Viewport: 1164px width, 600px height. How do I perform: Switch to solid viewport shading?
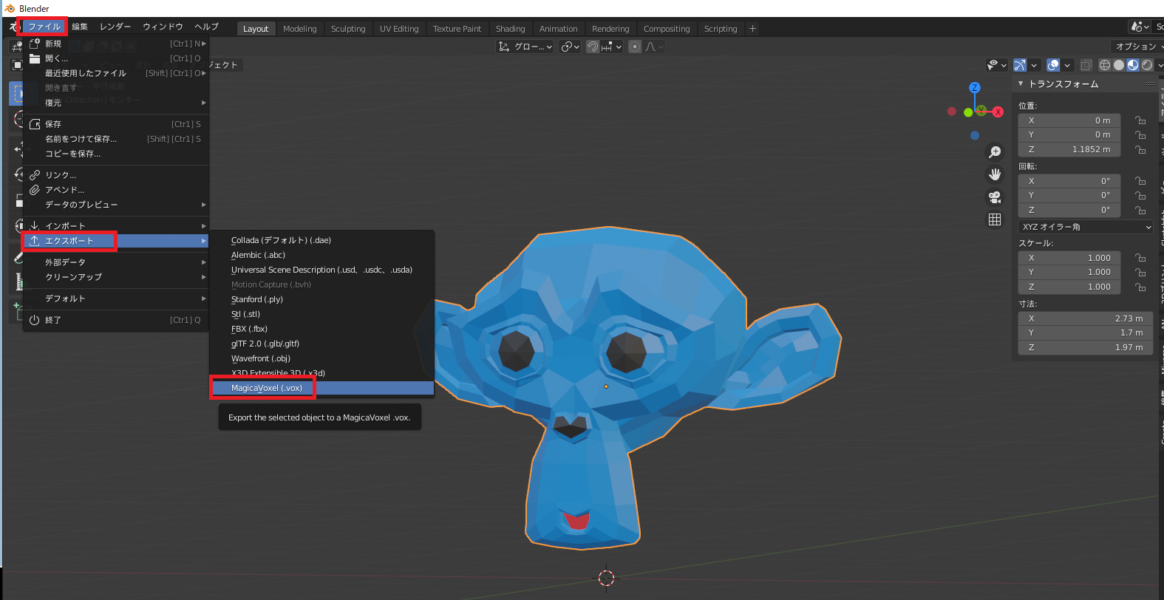pos(1118,65)
